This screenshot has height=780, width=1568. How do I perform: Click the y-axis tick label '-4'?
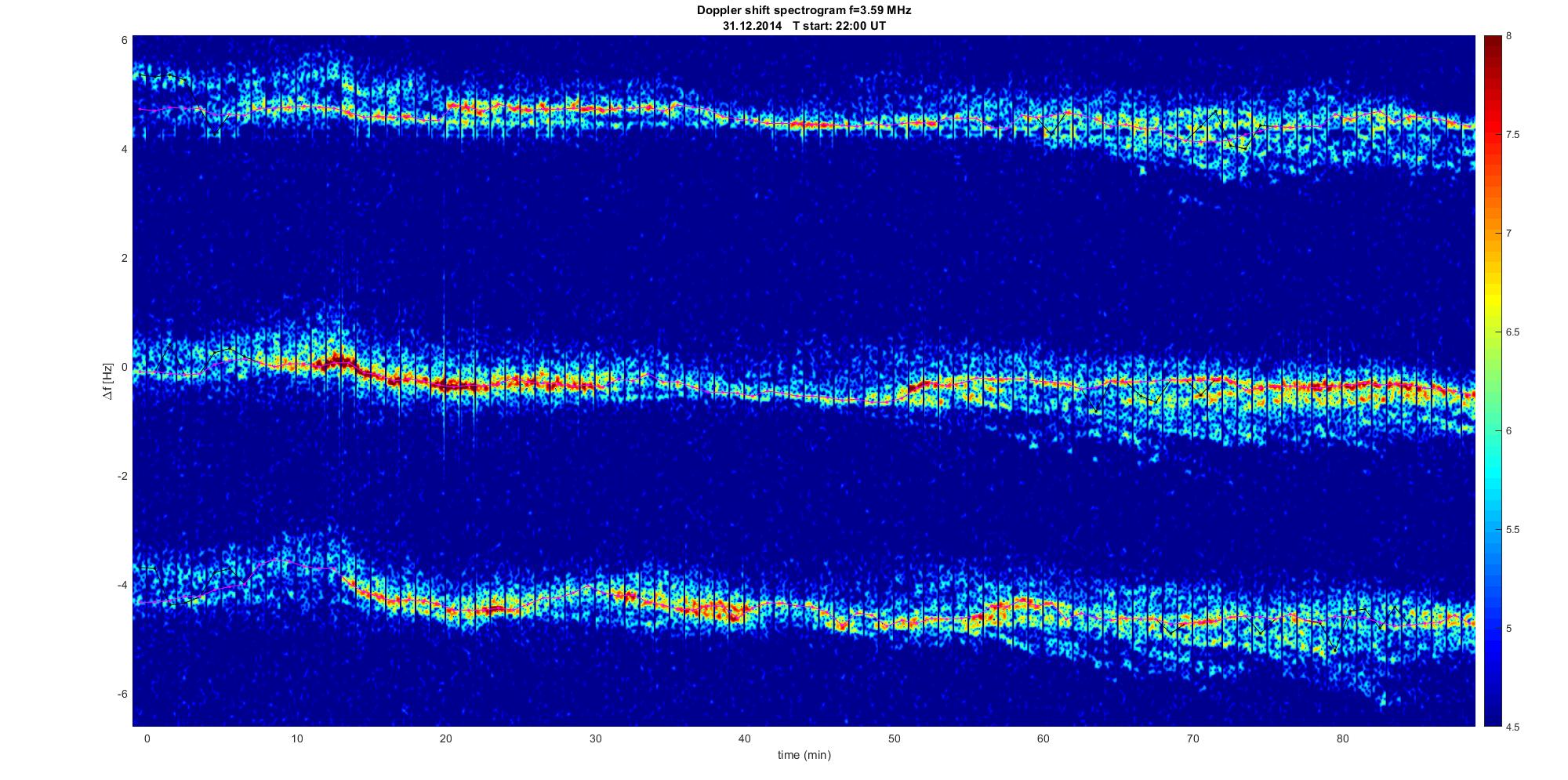(x=122, y=585)
